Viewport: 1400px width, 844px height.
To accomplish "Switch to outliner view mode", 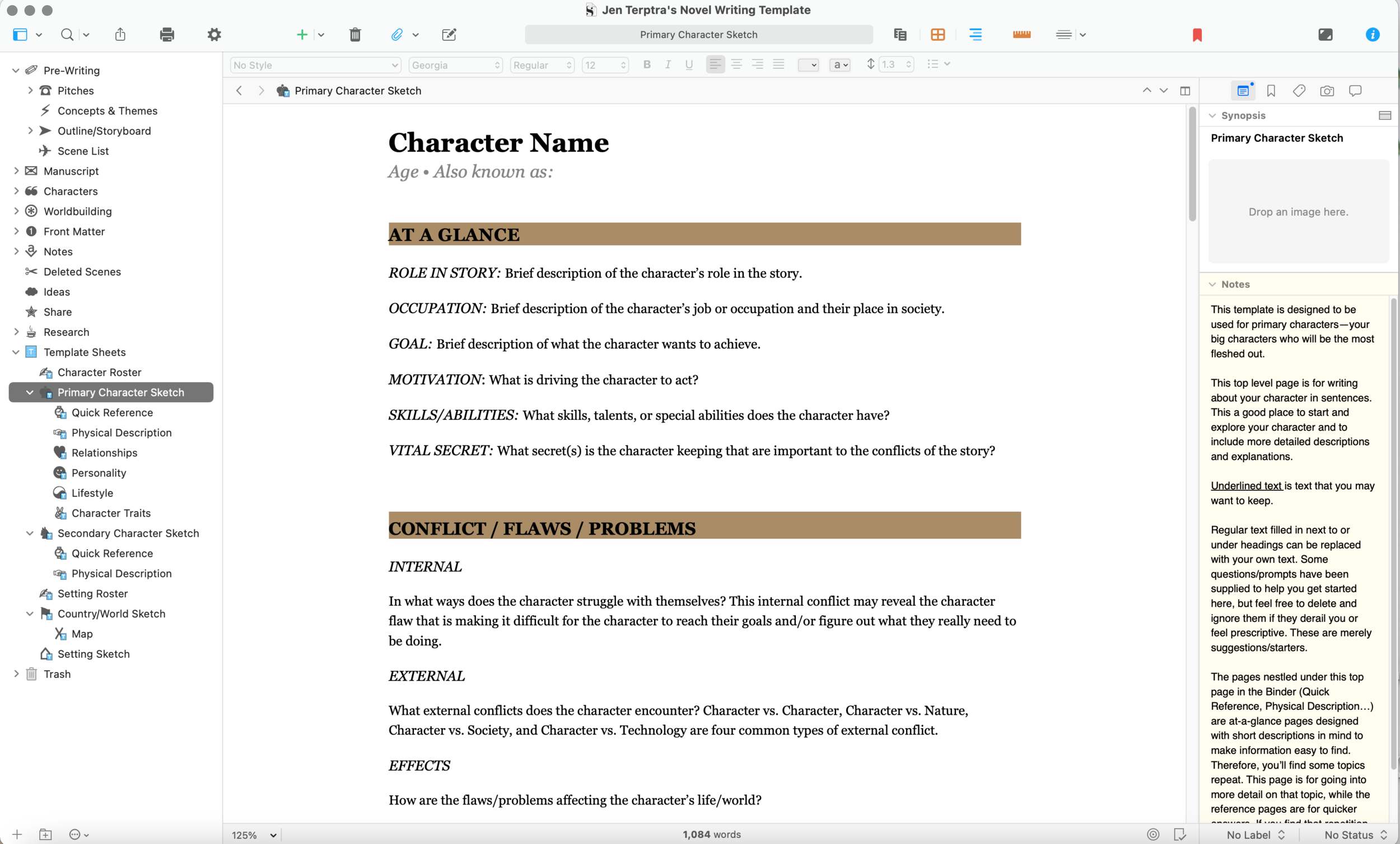I will (975, 35).
